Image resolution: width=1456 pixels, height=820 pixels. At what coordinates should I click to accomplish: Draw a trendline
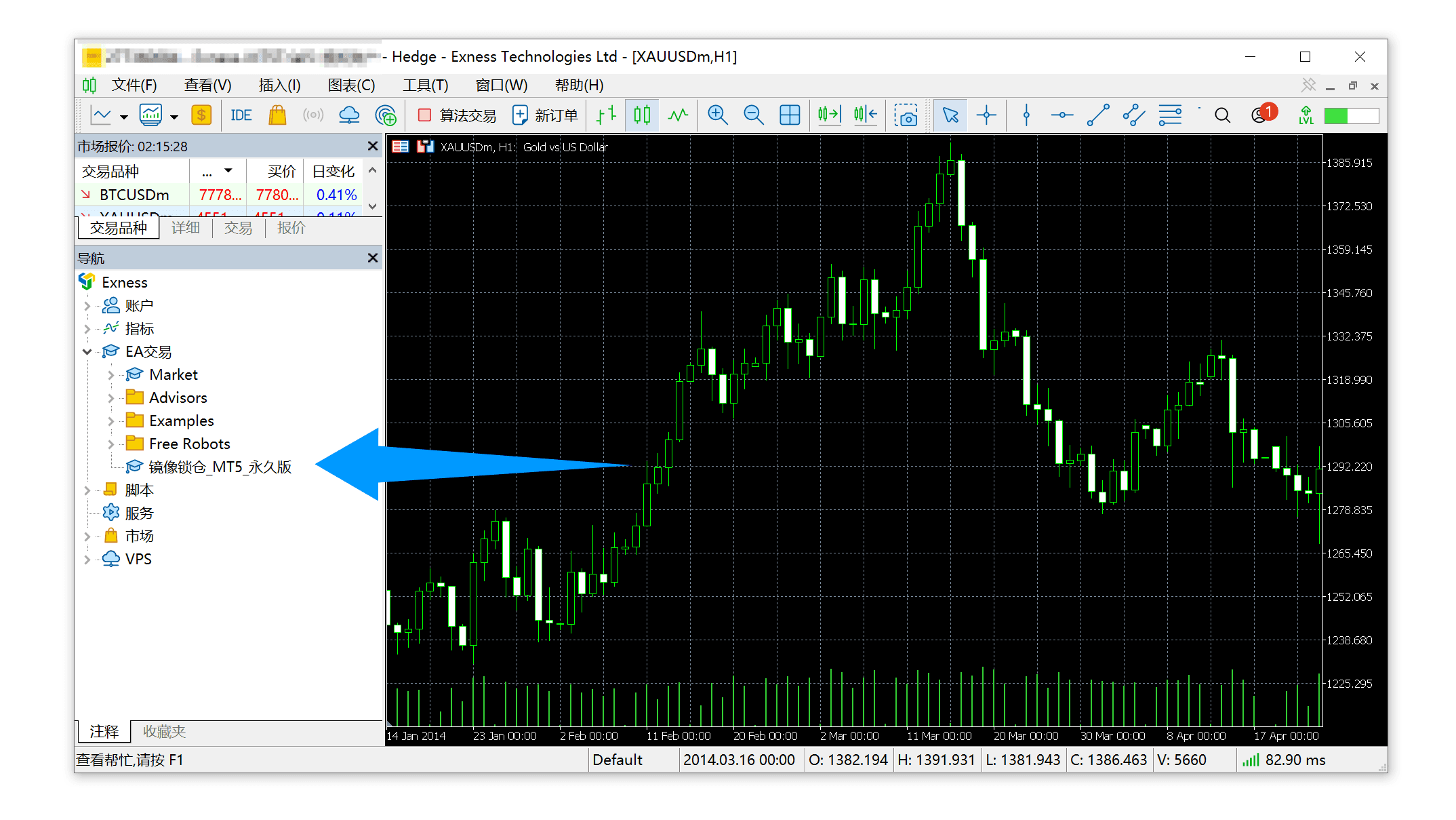(1098, 115)
